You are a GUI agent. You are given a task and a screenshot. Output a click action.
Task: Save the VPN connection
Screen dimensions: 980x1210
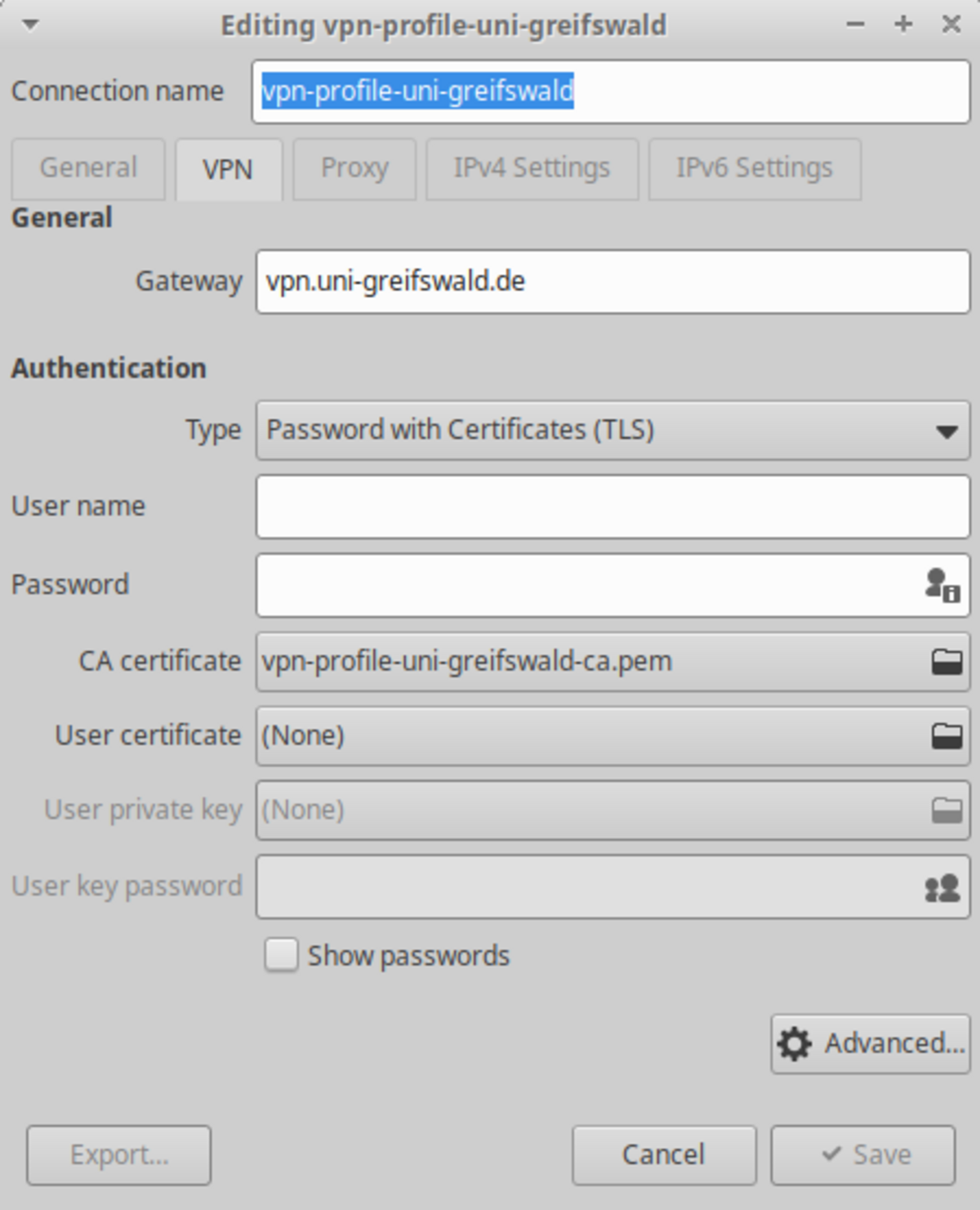[x=864, y=1154]
